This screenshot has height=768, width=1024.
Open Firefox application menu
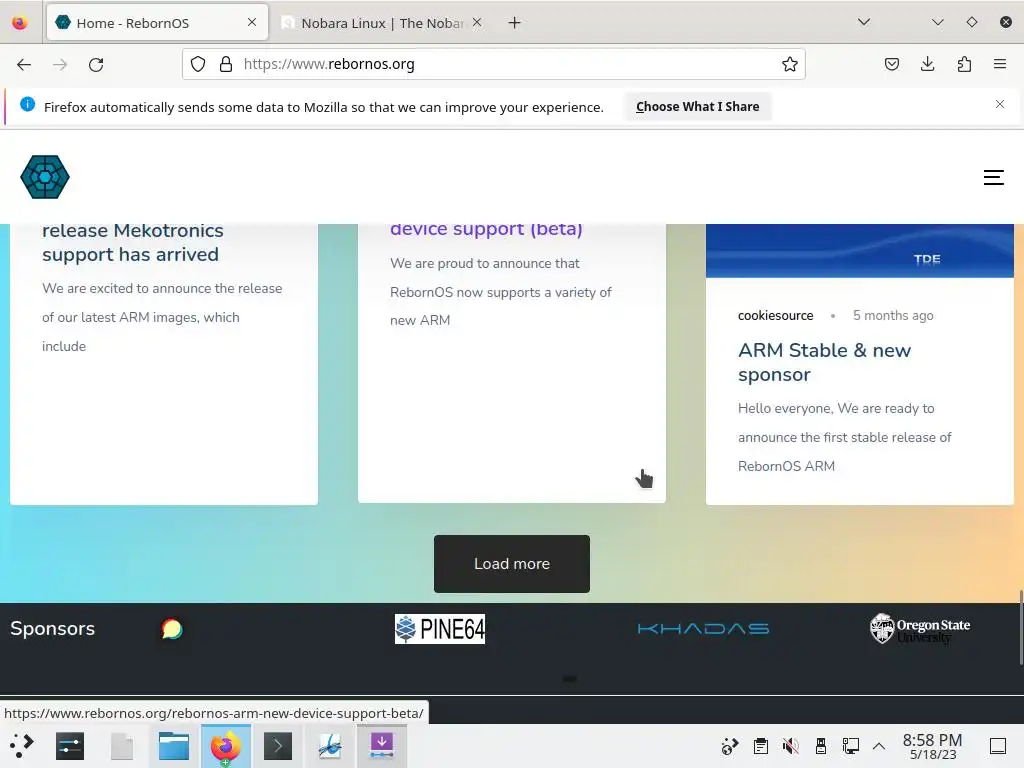(1000, 64)
